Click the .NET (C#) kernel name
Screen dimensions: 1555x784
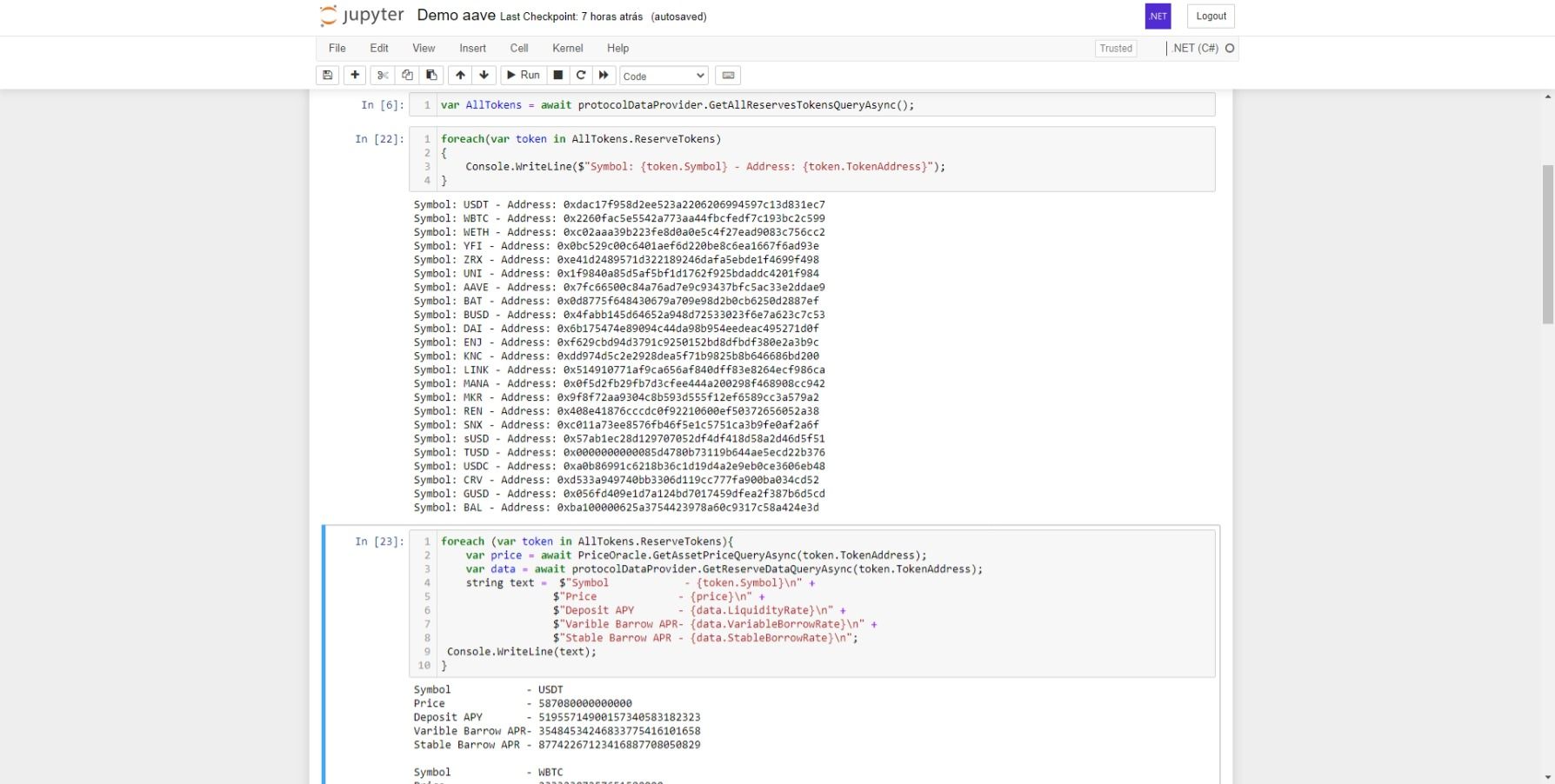1195,49
